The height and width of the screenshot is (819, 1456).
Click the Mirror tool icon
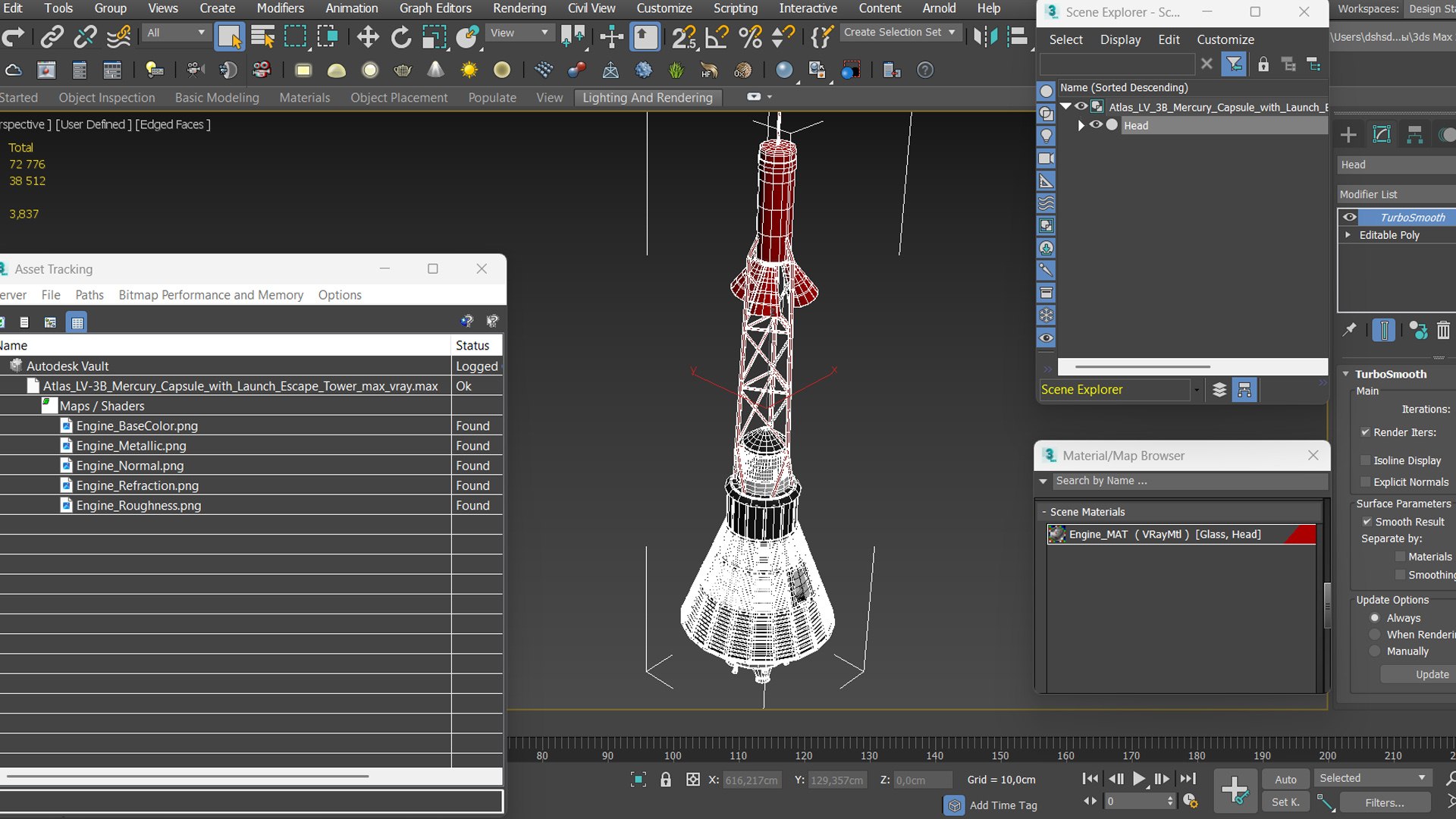pyautogui.click(x=985, y=36)
